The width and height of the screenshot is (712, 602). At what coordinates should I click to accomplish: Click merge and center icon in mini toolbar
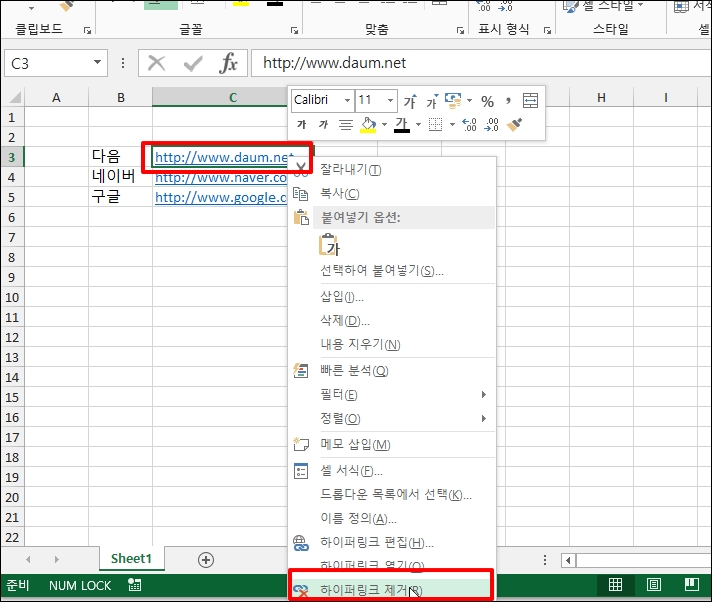pos(530,101)
